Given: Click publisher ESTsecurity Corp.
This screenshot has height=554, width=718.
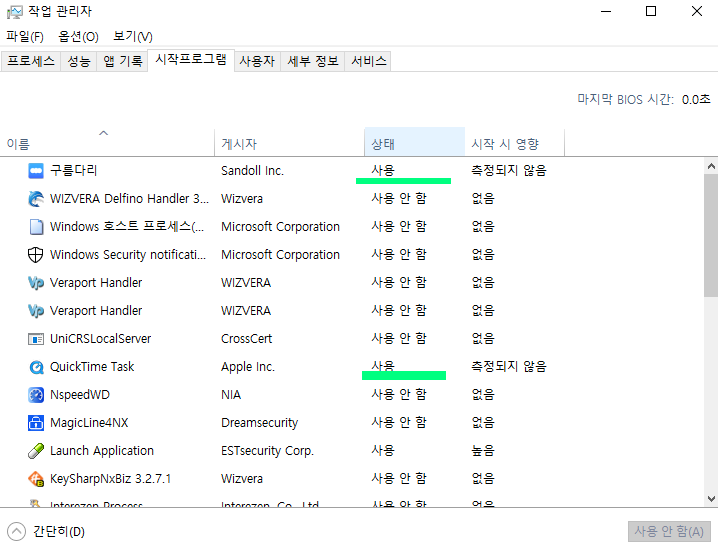Looking at the screenshot, I should tap(267, 451).
